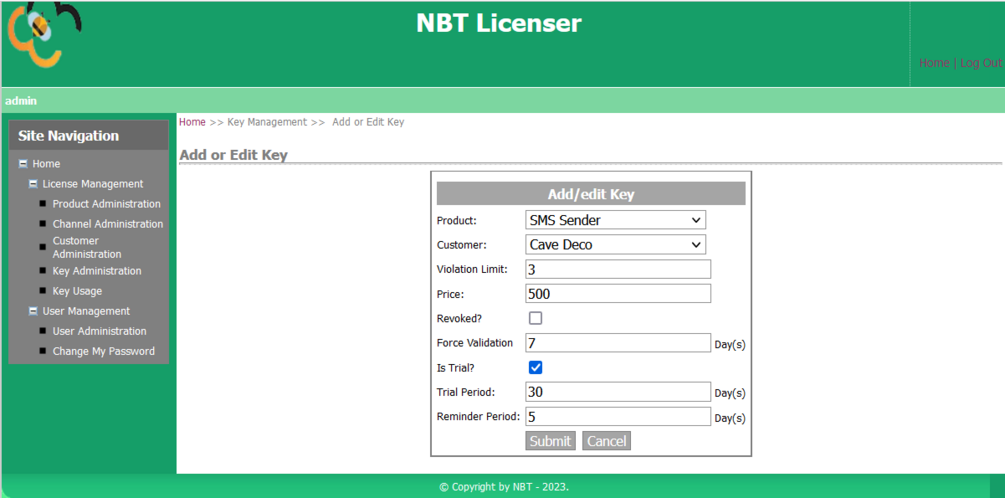The width and height of the screenshot is (1005, 498).
Task: Click the Key Management breadcrumb text
Action: [267, 122]
